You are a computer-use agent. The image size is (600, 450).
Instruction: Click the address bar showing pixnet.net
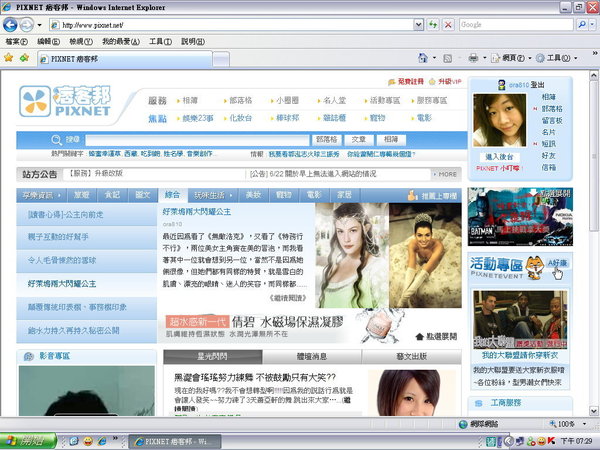coord(232,25)
